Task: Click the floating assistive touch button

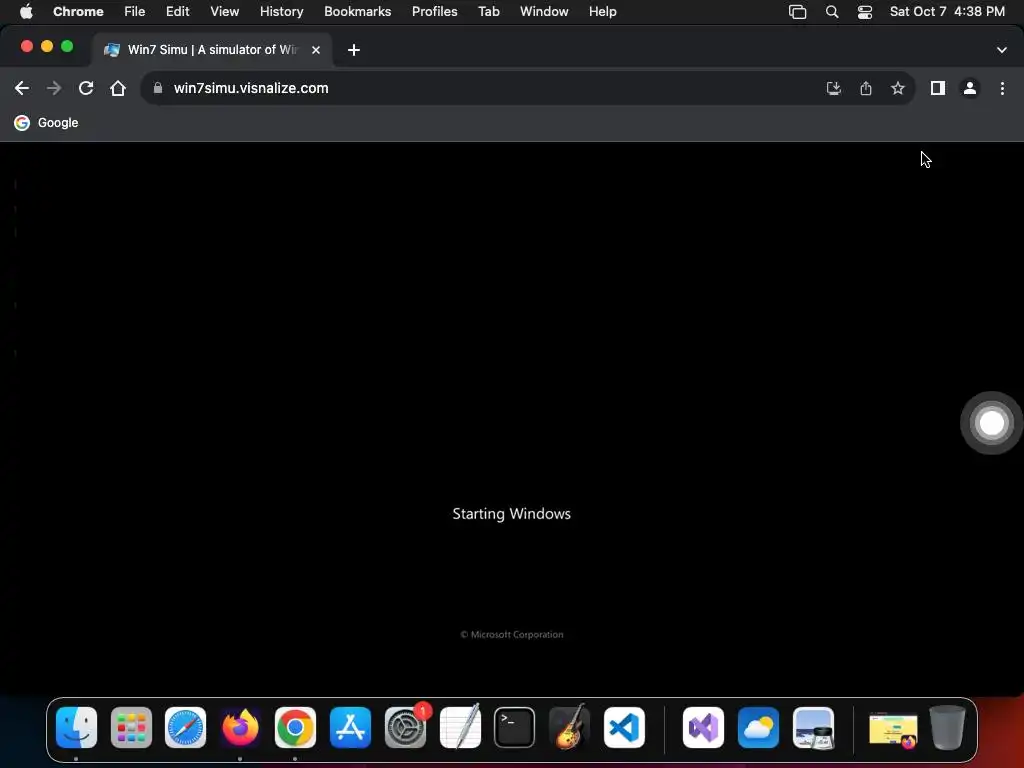Action: (x=991, y=423)
